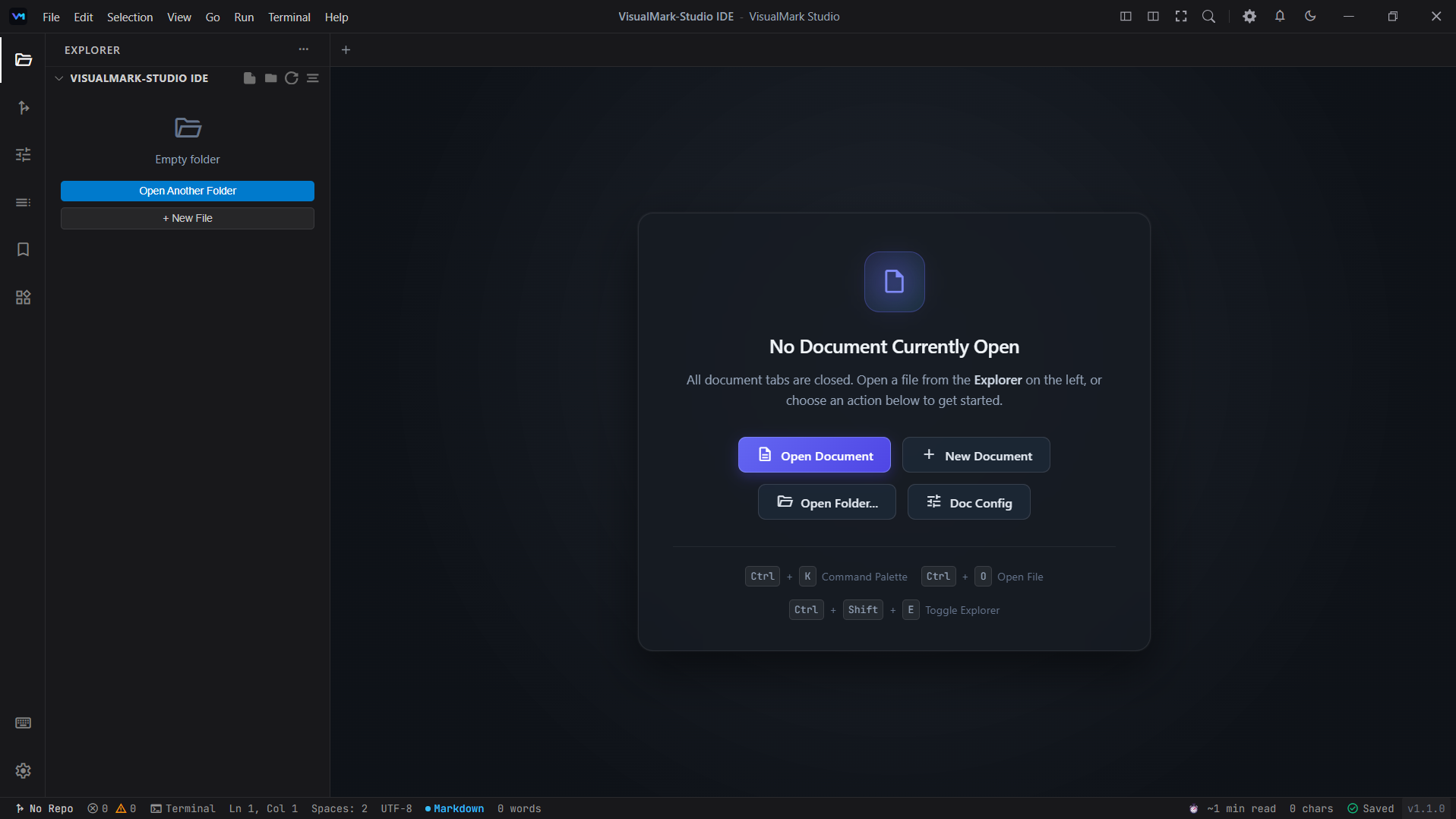Screen dimensions: 1456x819
Task: Toggle fullscreen mode icon
Action: click(x=1181, y=17)
